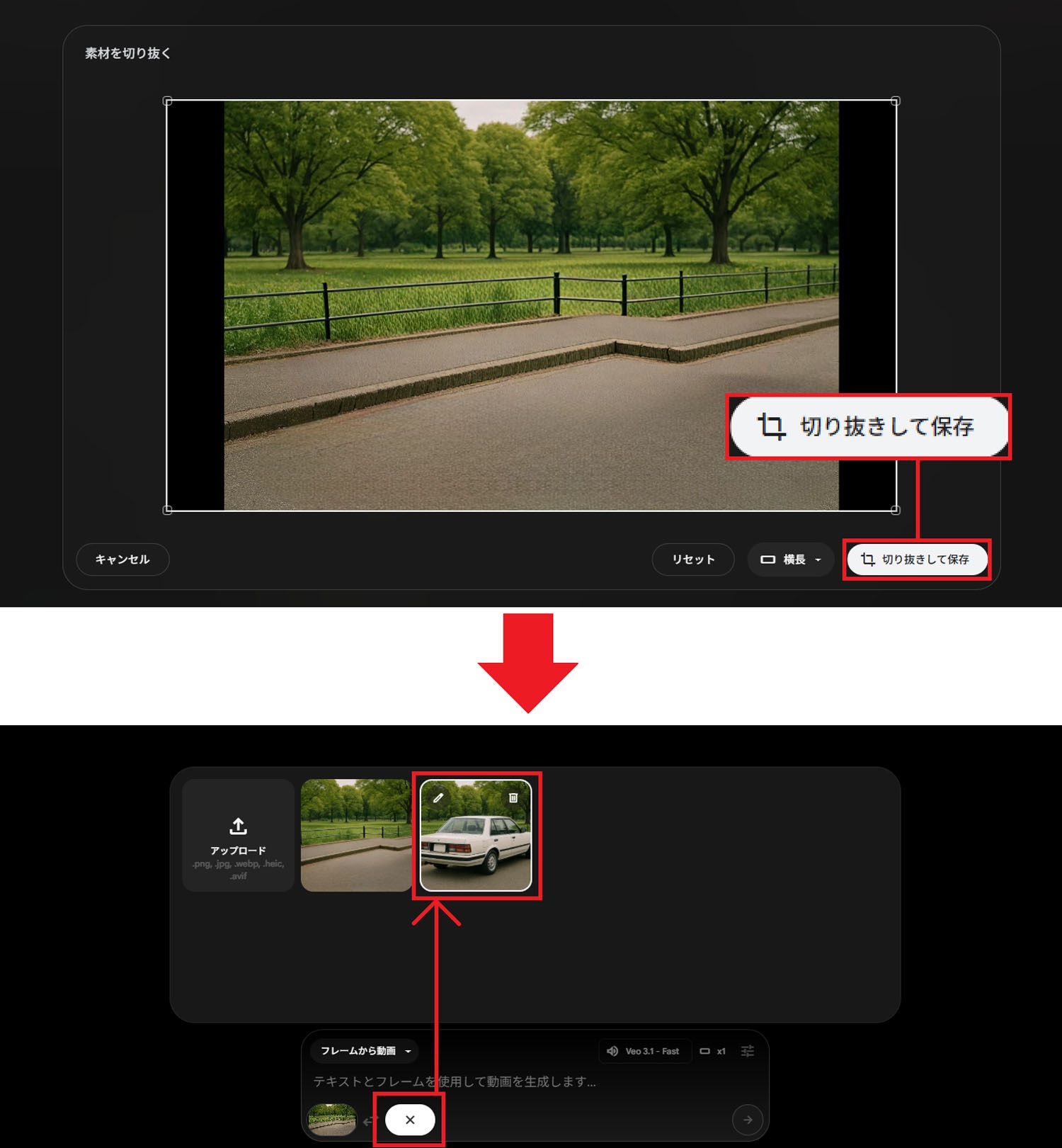Select the top-left crop handle
Viewport: 1062px width, 1148px height.
click(x=168, y=101)
